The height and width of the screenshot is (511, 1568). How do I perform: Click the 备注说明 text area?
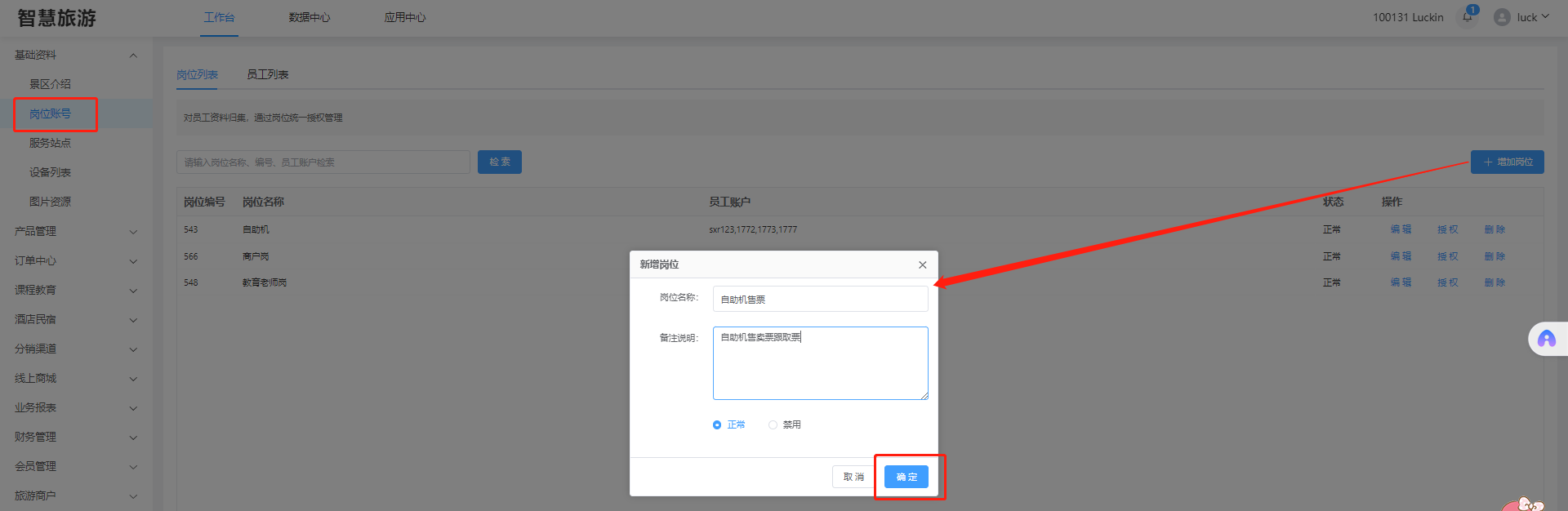tap(820, 363)
